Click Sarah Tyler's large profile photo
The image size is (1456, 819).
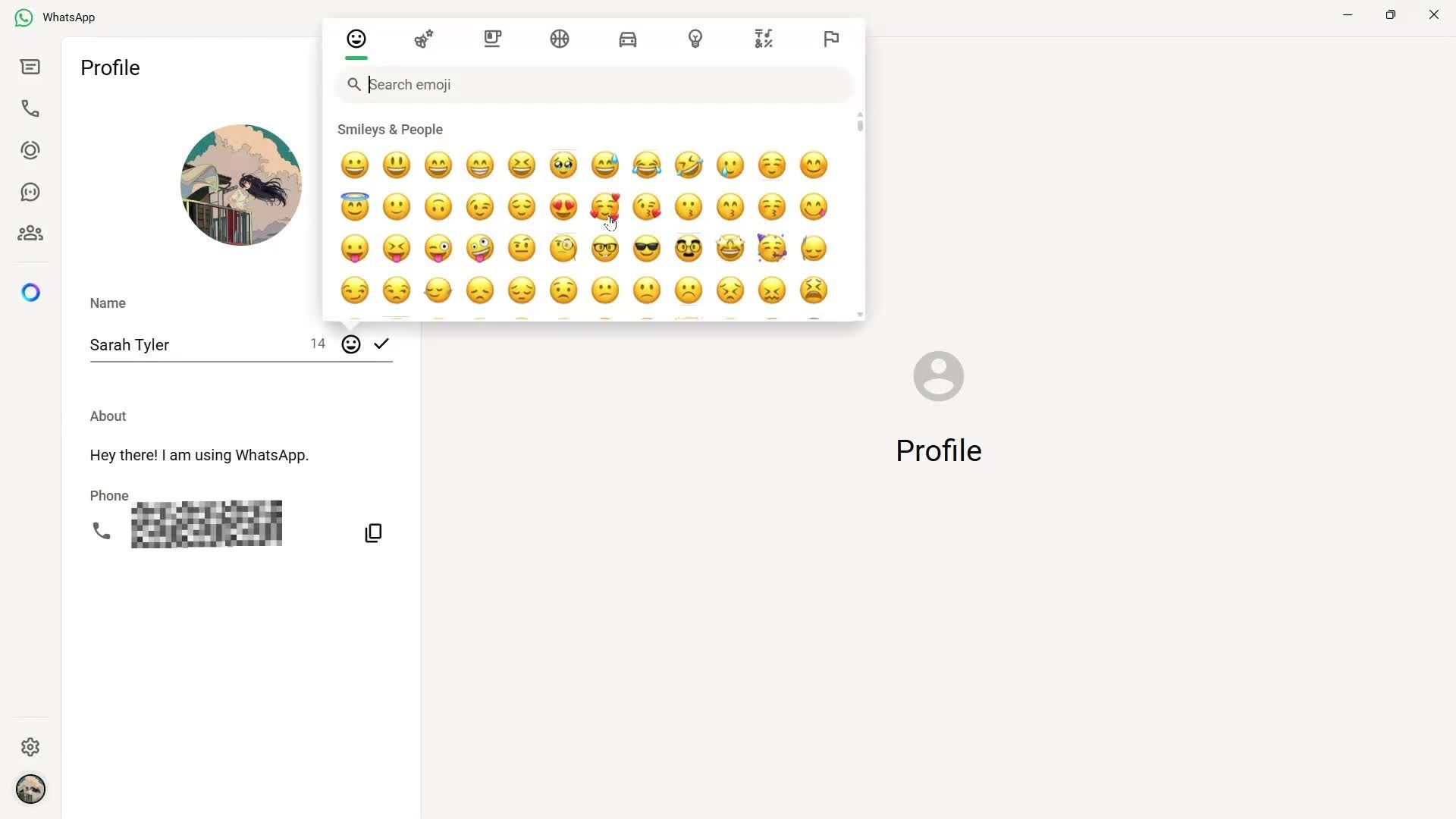click(240, 184)
